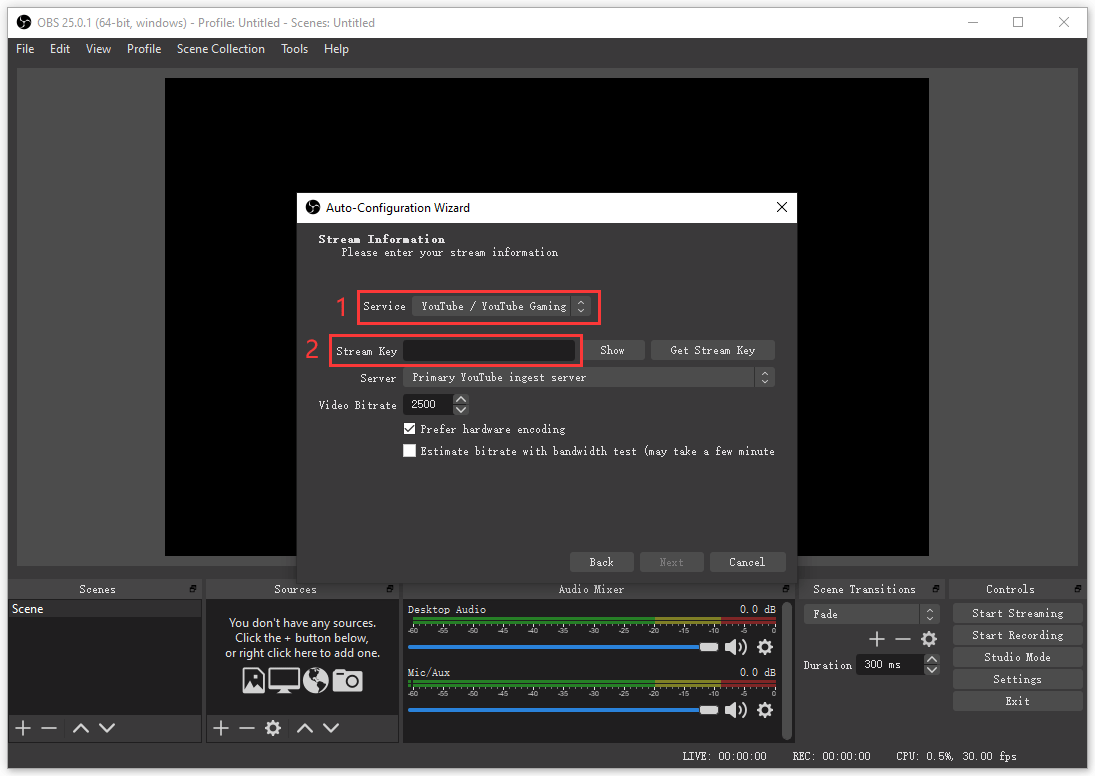Move the scene down in the Scenes panel
Image resolution: width=1095 pixels, height=776 pixels.
tap(107, 728)
